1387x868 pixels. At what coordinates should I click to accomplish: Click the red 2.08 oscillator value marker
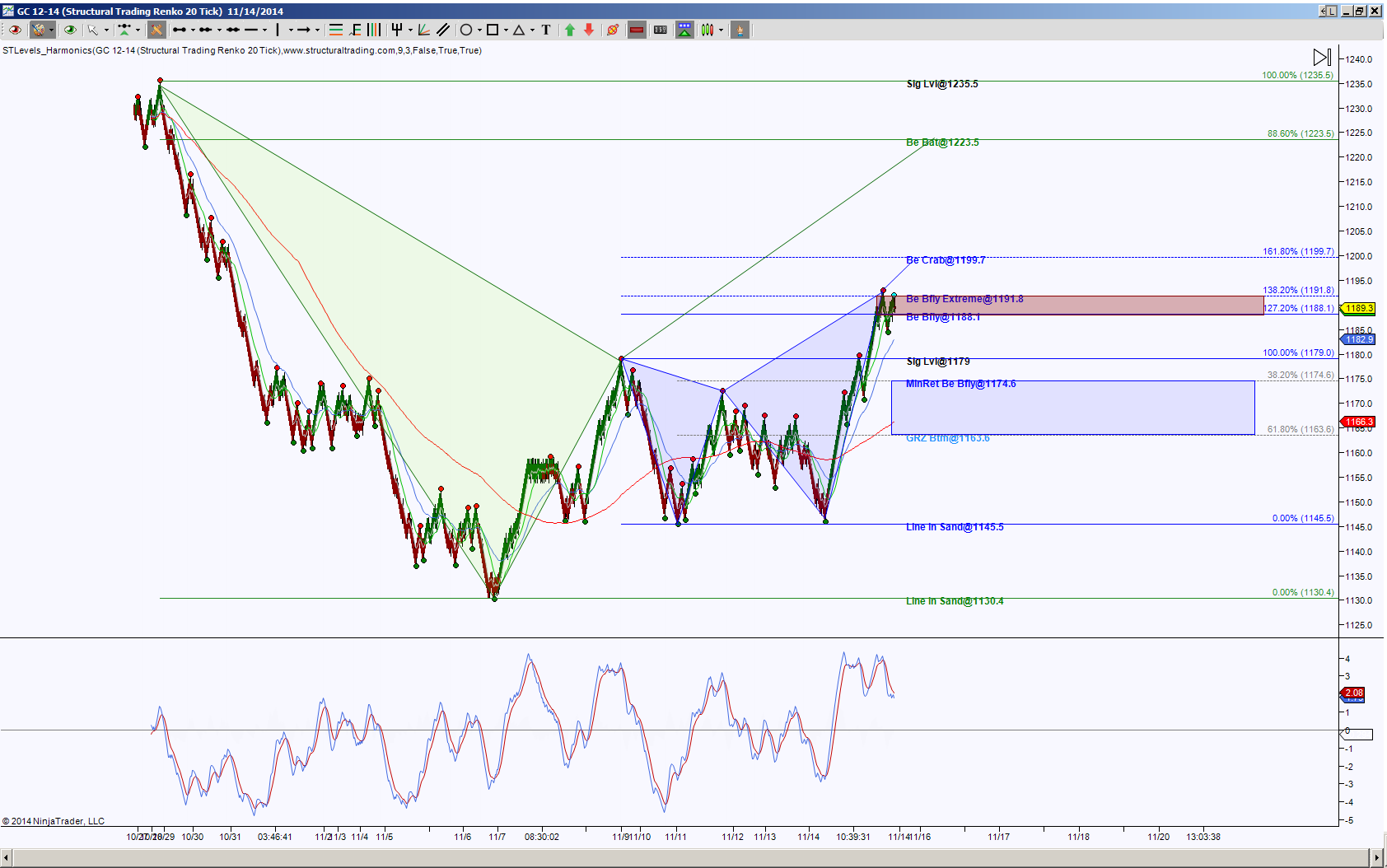pyautogui.click(x=1353, y=693)
